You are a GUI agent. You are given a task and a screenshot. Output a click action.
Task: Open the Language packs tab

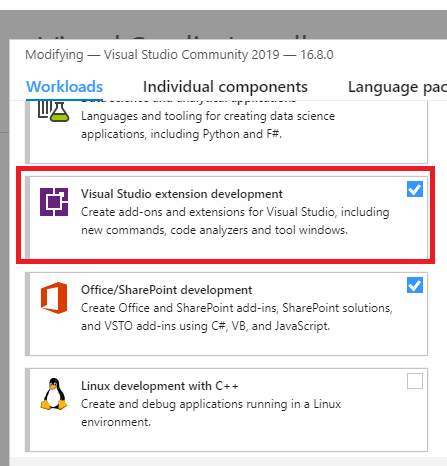tap(397, 87)
